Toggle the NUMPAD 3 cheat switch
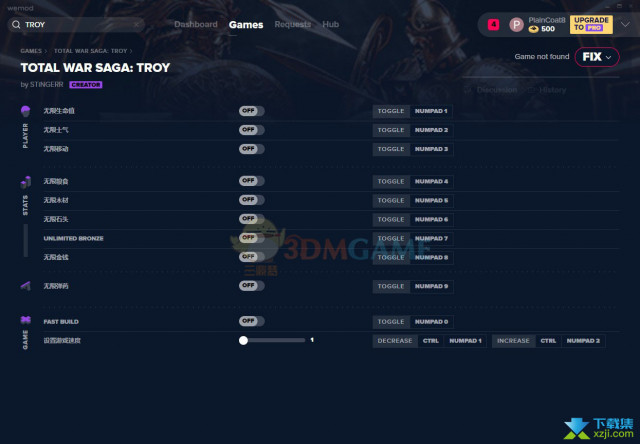 point(251,149)
